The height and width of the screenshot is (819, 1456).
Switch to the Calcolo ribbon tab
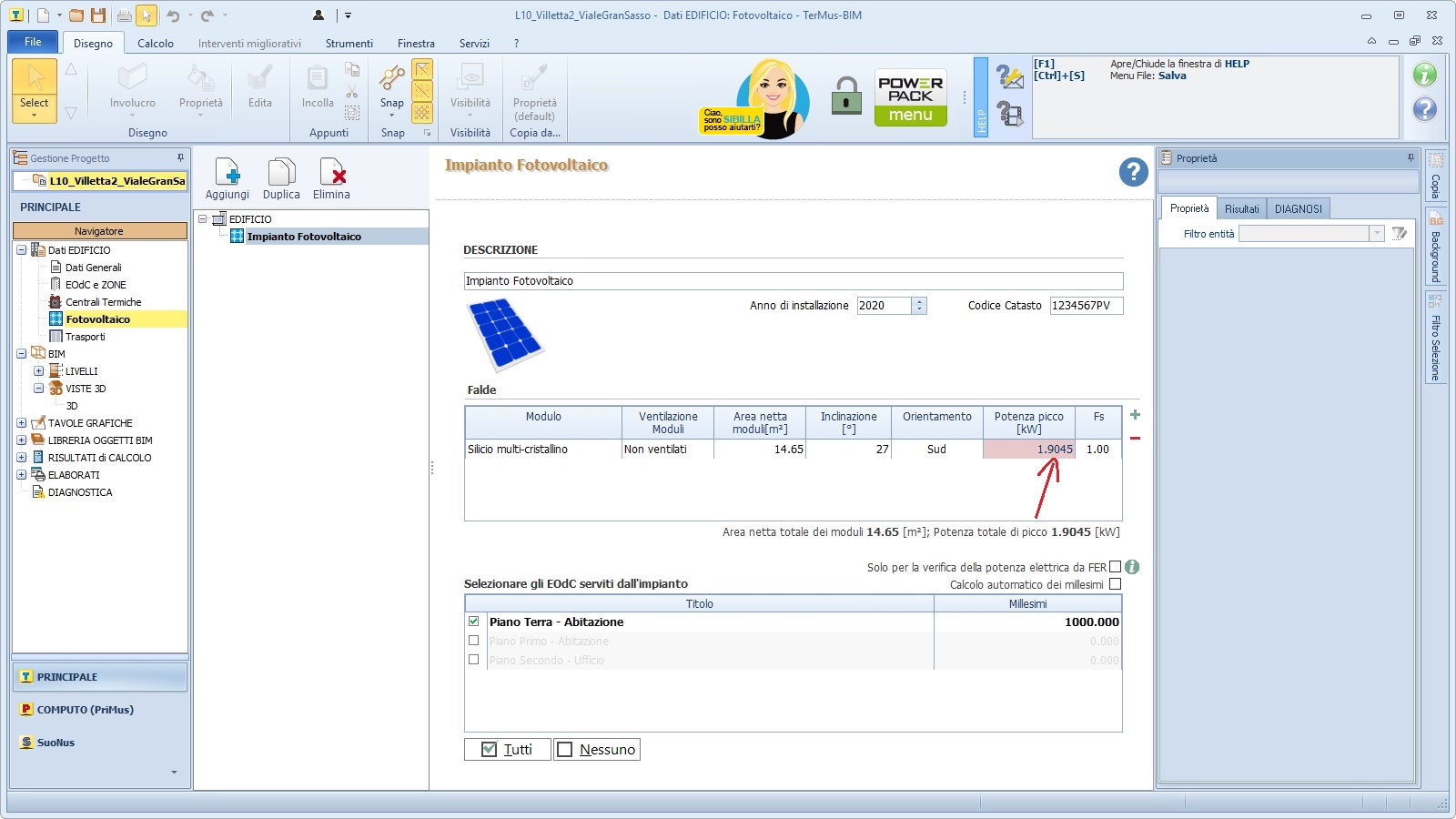156,44
